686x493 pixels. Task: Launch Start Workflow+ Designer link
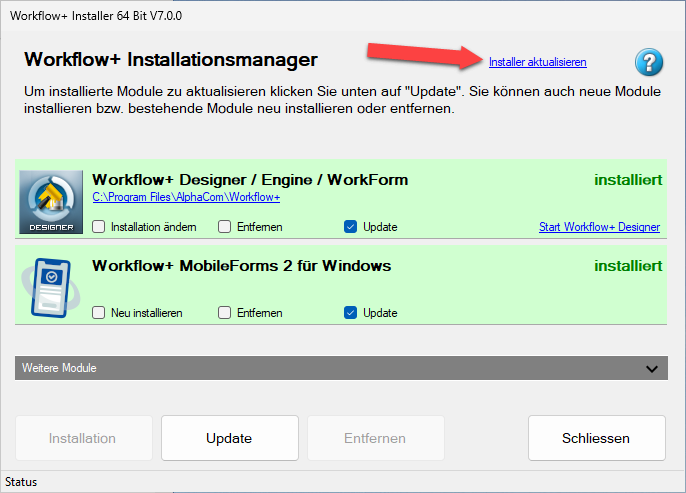tap(599, 227)
